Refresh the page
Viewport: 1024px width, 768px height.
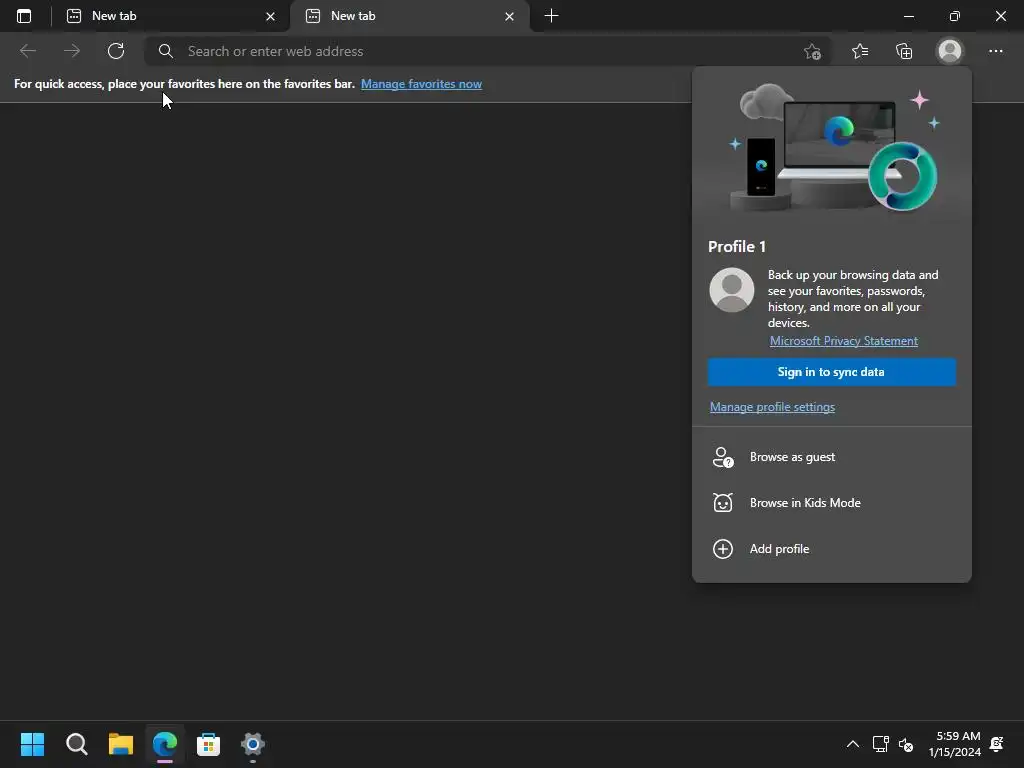116,51
